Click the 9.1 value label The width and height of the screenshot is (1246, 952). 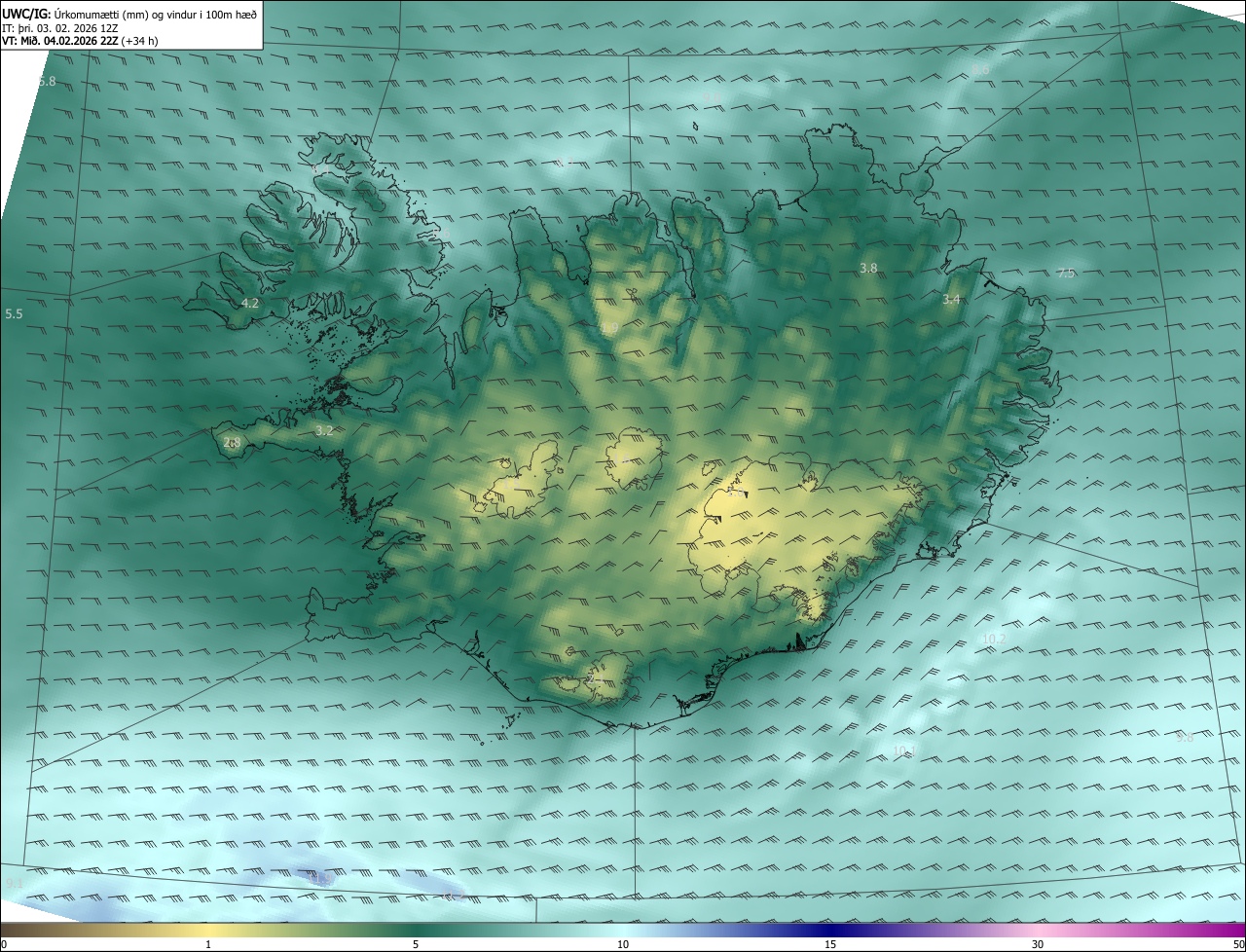[x=14, y=883]
